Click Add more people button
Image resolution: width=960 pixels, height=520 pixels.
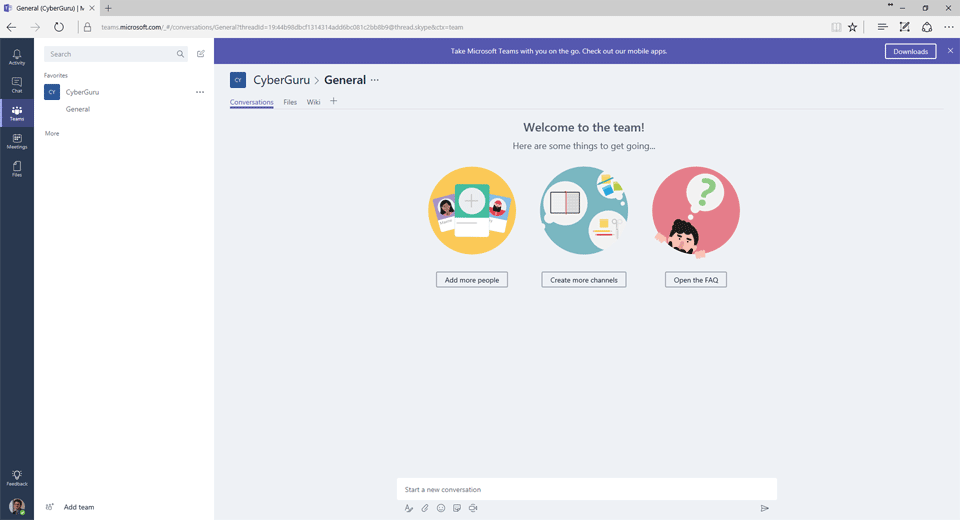coord(471,280)
